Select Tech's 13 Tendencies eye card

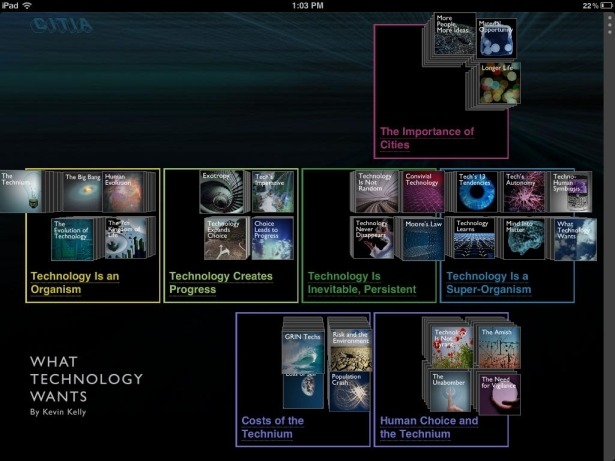click(475, 192)
